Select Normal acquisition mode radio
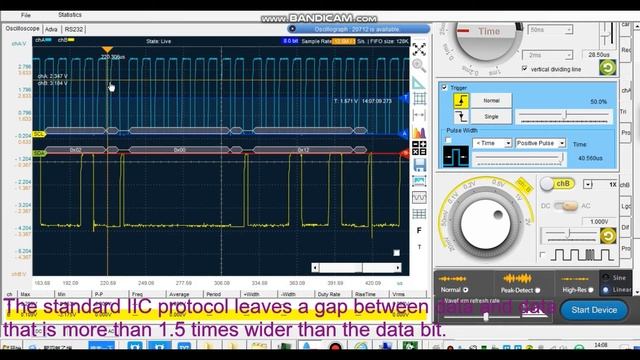Screen dimensions: 640x360 pos(465,290)
